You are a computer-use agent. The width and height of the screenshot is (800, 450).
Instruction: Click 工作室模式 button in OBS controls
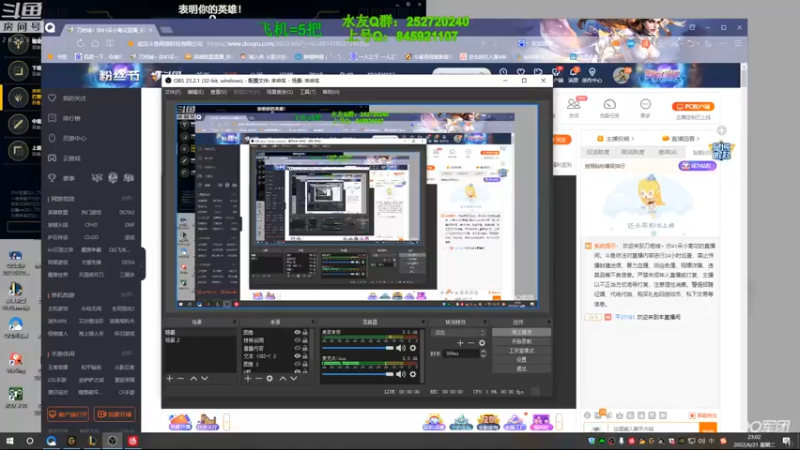pos(521,351)
